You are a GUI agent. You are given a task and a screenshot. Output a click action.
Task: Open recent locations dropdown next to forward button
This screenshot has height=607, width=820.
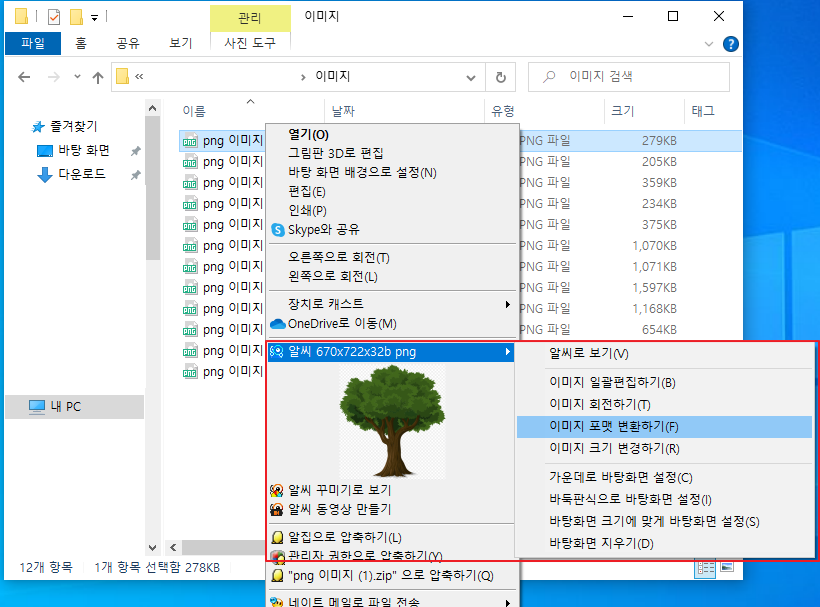[77, 76]
